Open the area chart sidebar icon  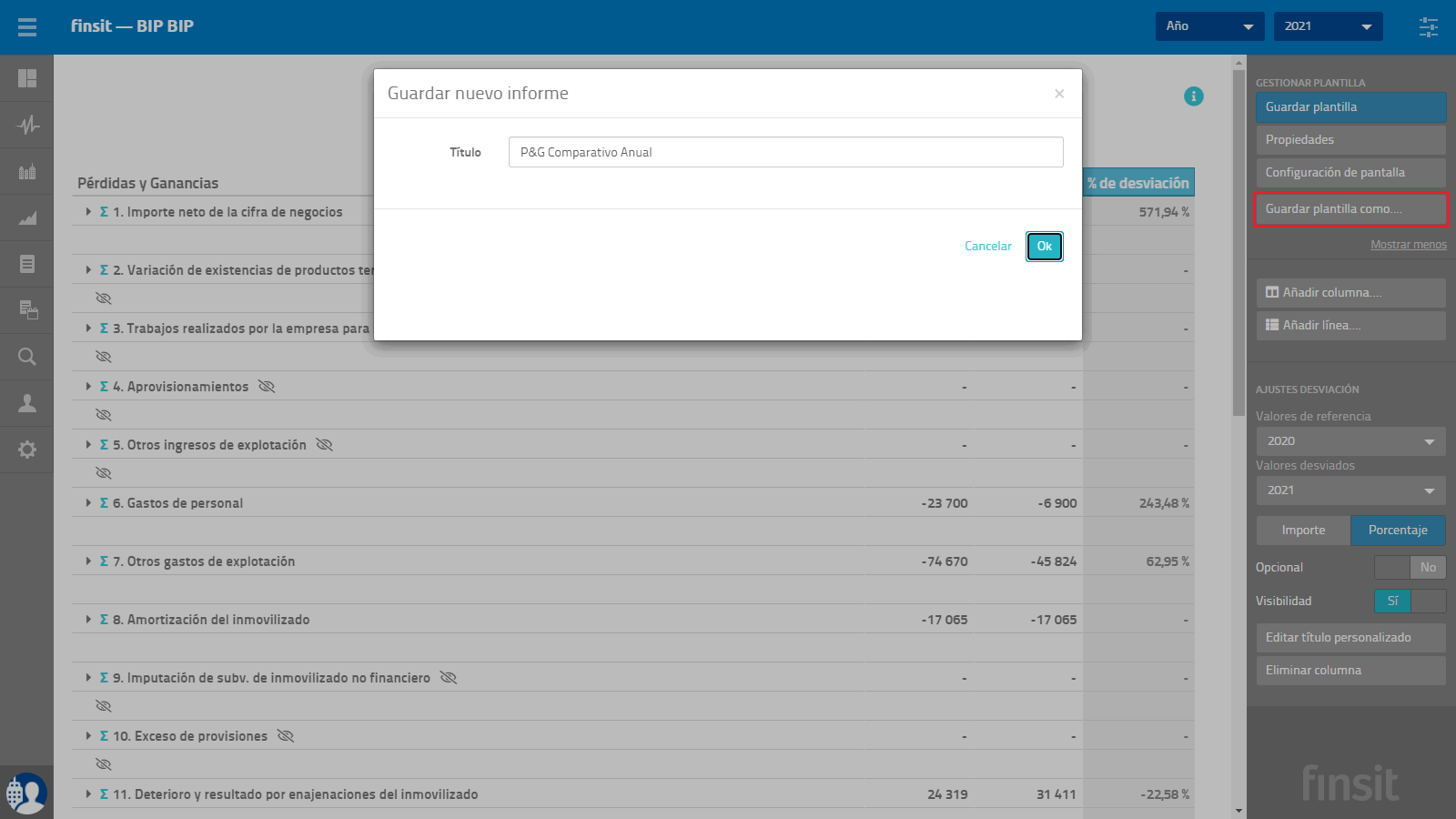click(x=27, y=217)
